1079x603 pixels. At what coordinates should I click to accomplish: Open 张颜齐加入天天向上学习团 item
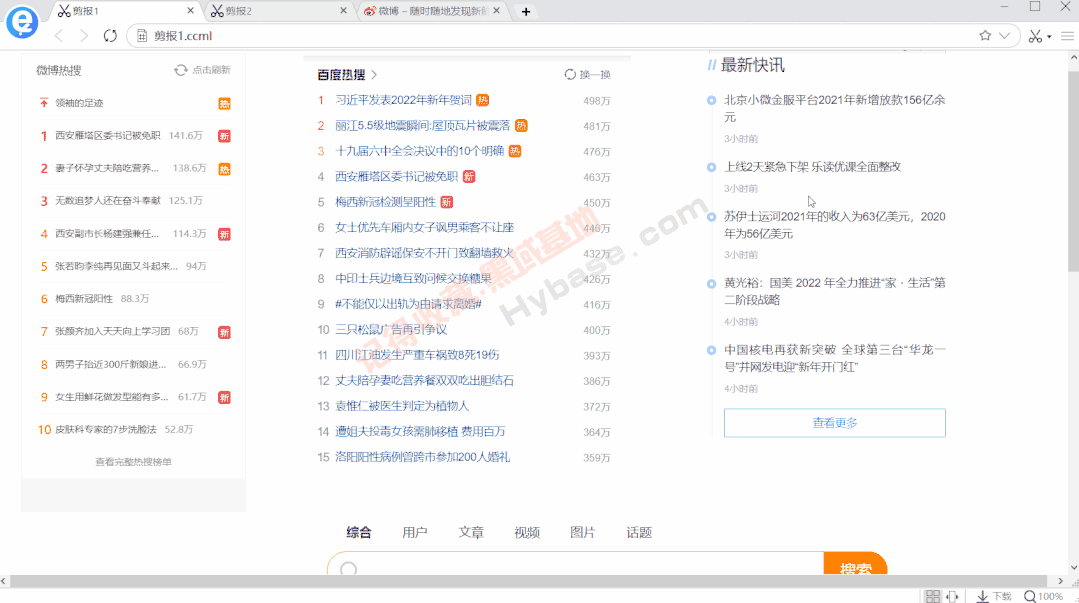click(112, 331)
